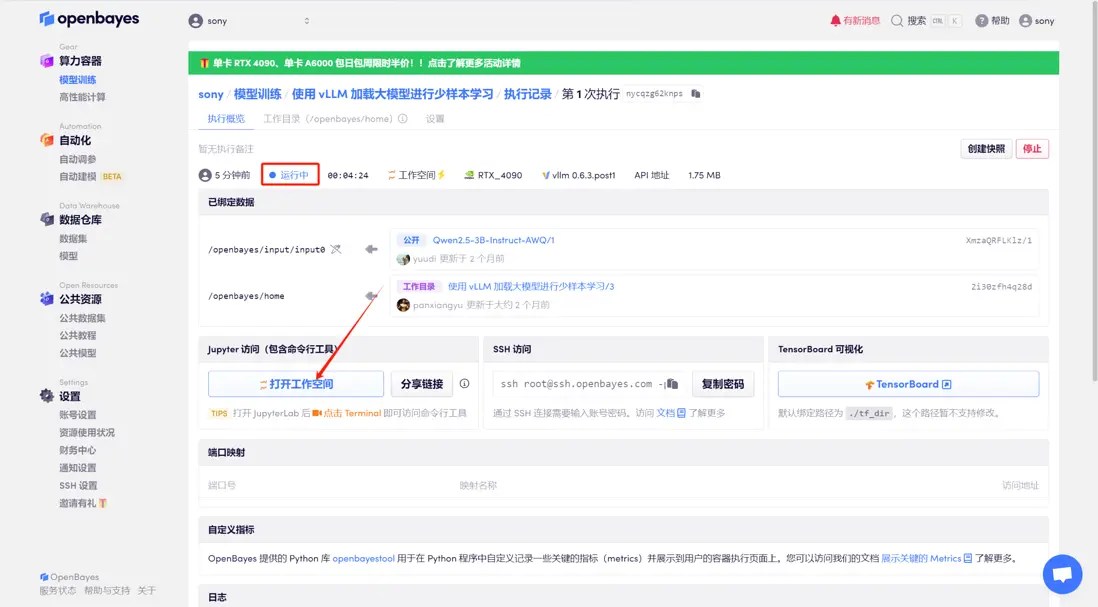Open TensorBoard visualization
1098x607 pixels.
(x=907, y=383)
